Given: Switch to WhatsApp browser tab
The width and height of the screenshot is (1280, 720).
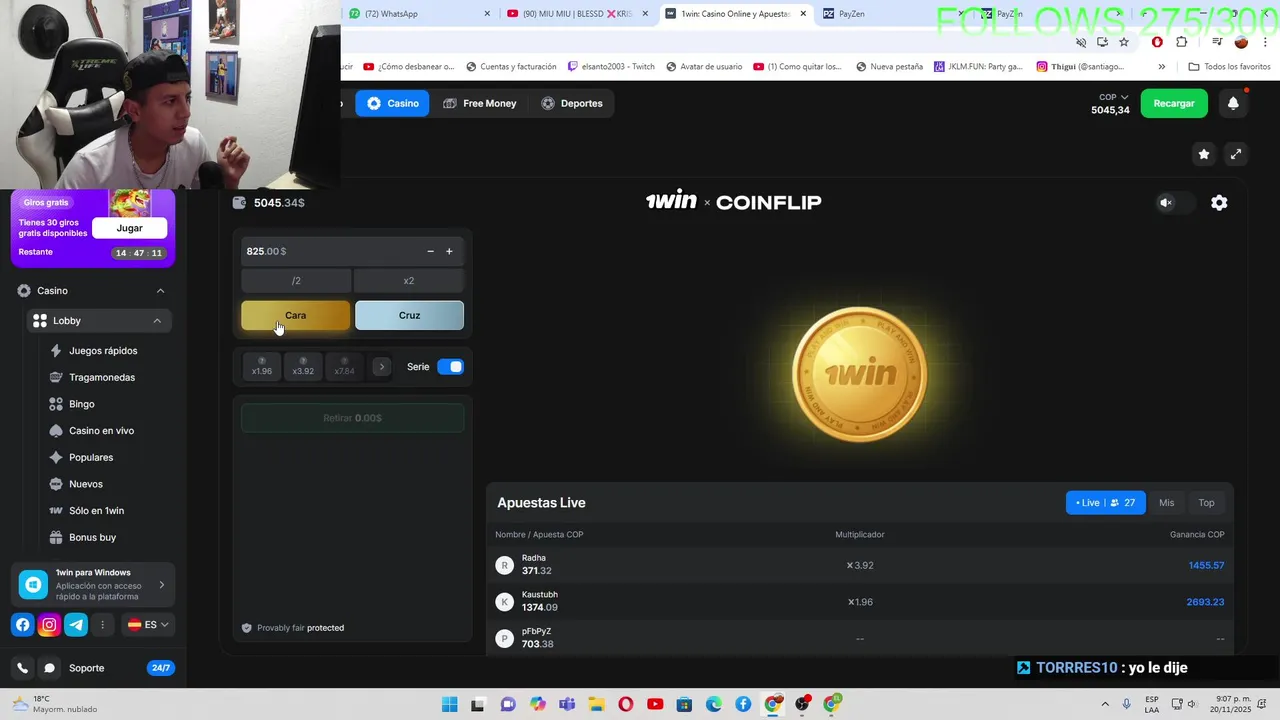Looking at the screenshot, I should pyautogui.click(x=420, y=14).
